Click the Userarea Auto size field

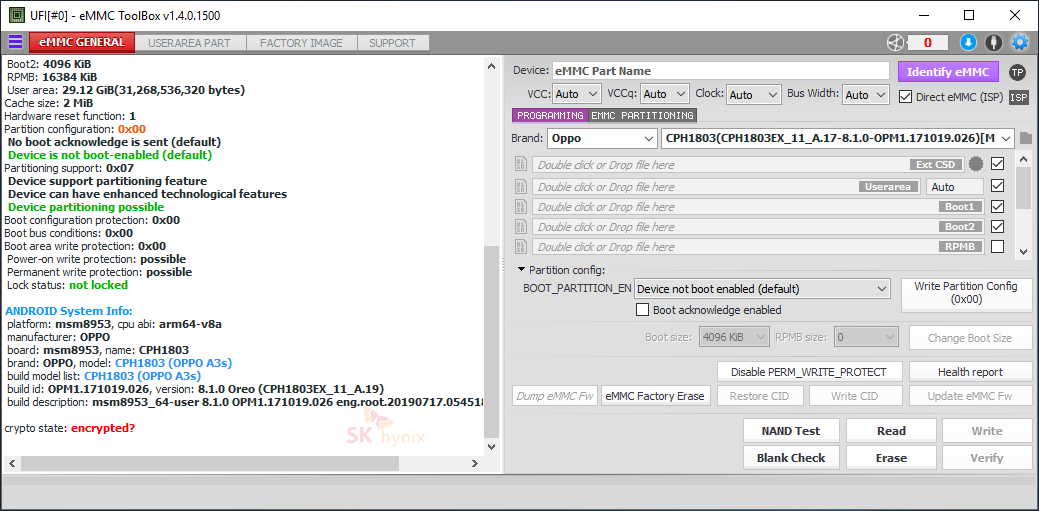click(x=954, y=187)
